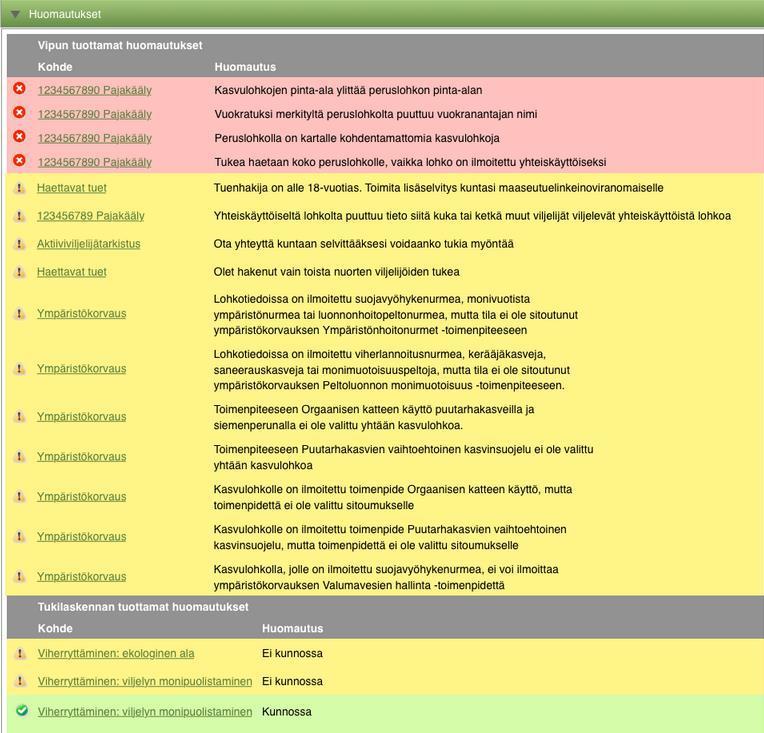
Task: Click the Huomautukset header title
Action: point(65,14)
